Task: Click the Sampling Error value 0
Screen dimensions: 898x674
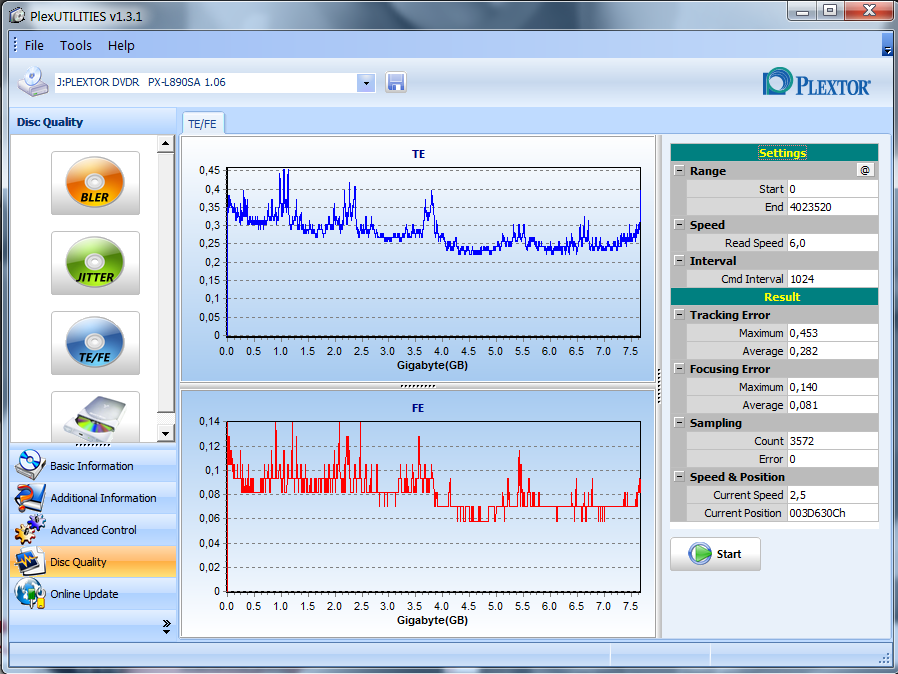Action: pyautogui.click(x=833, y=459)
